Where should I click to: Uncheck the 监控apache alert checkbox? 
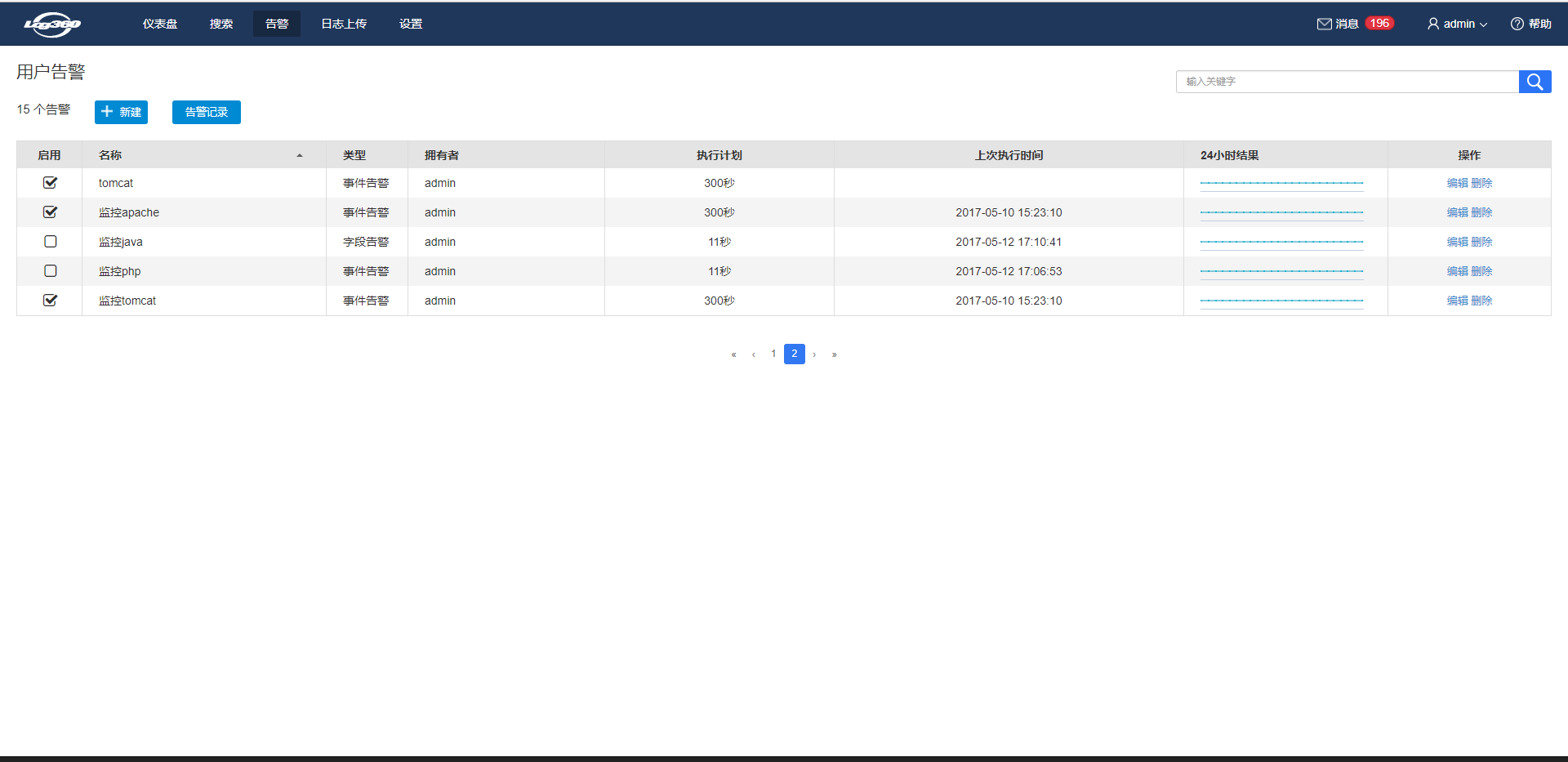tap(50, 212)
